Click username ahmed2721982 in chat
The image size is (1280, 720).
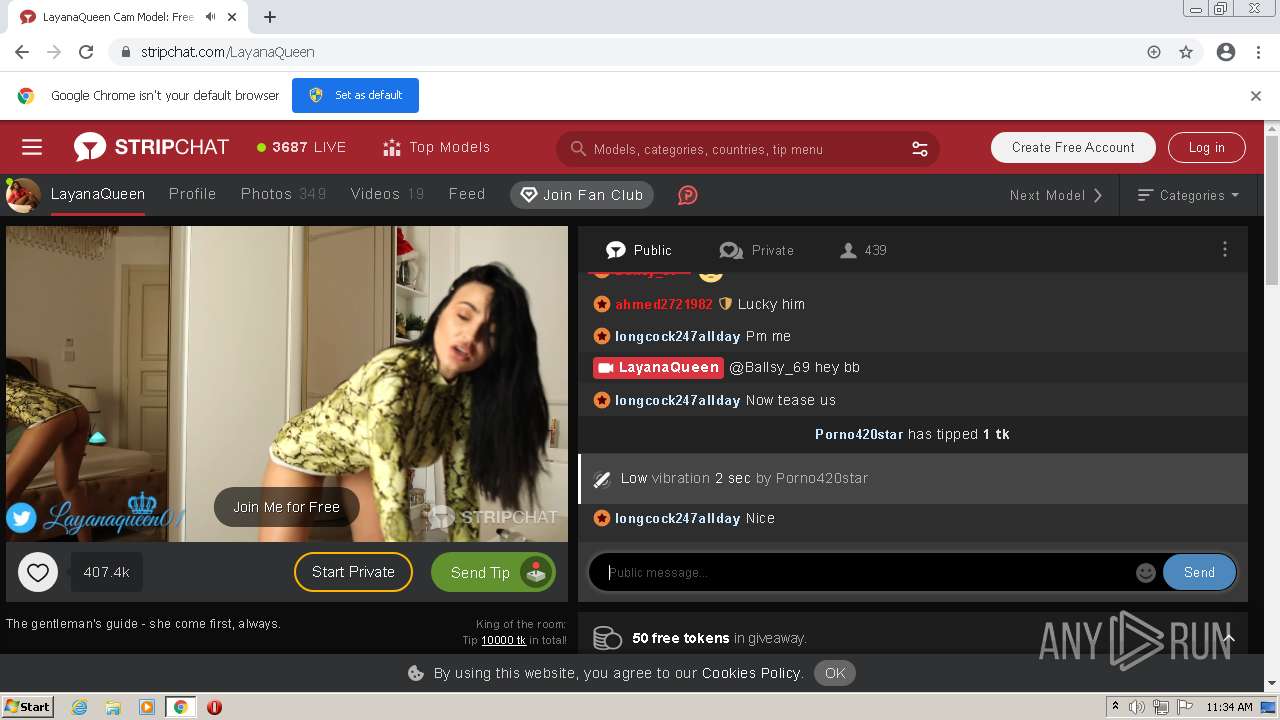point(664,304)
